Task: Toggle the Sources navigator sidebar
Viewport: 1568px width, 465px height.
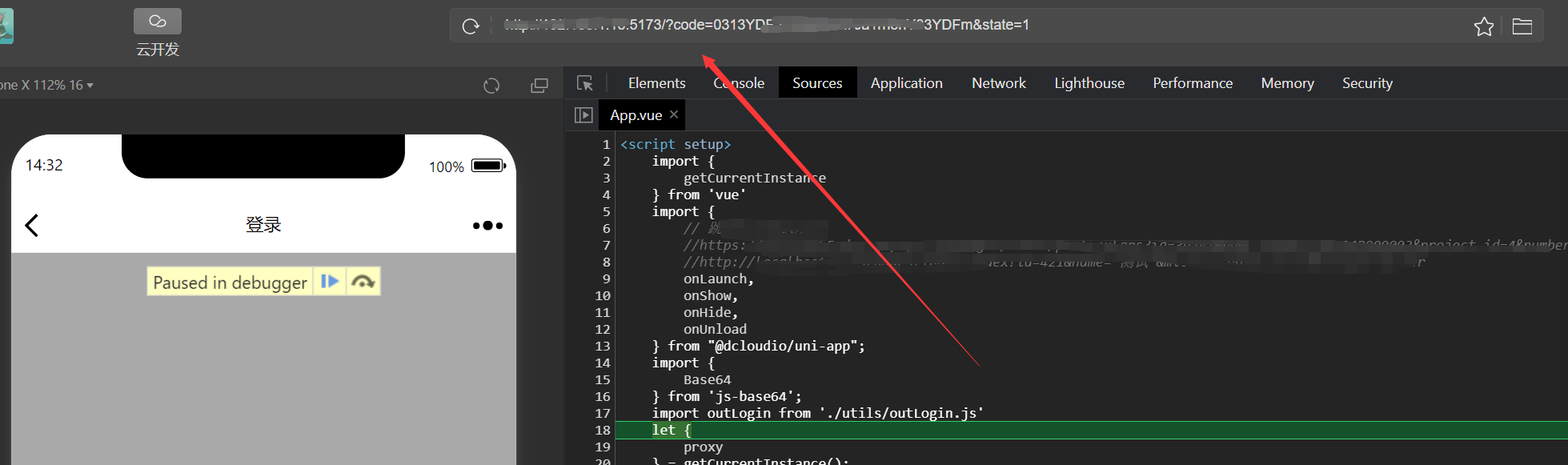Action: (583, 115)
